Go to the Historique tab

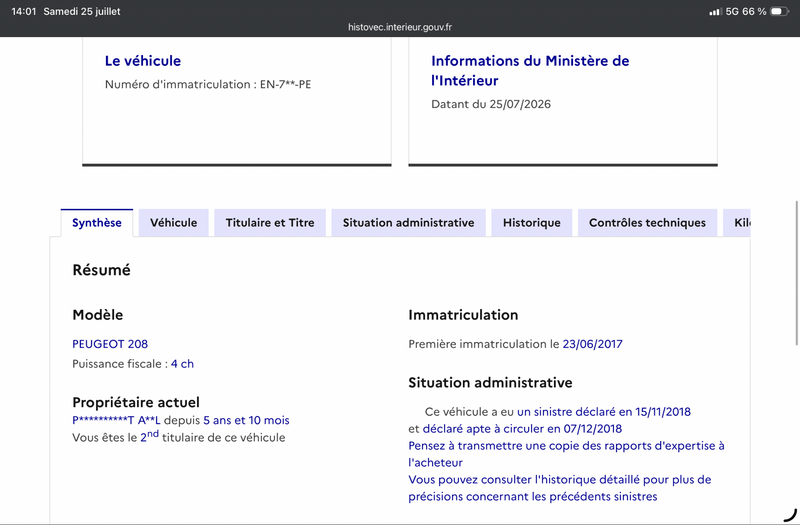532,223
